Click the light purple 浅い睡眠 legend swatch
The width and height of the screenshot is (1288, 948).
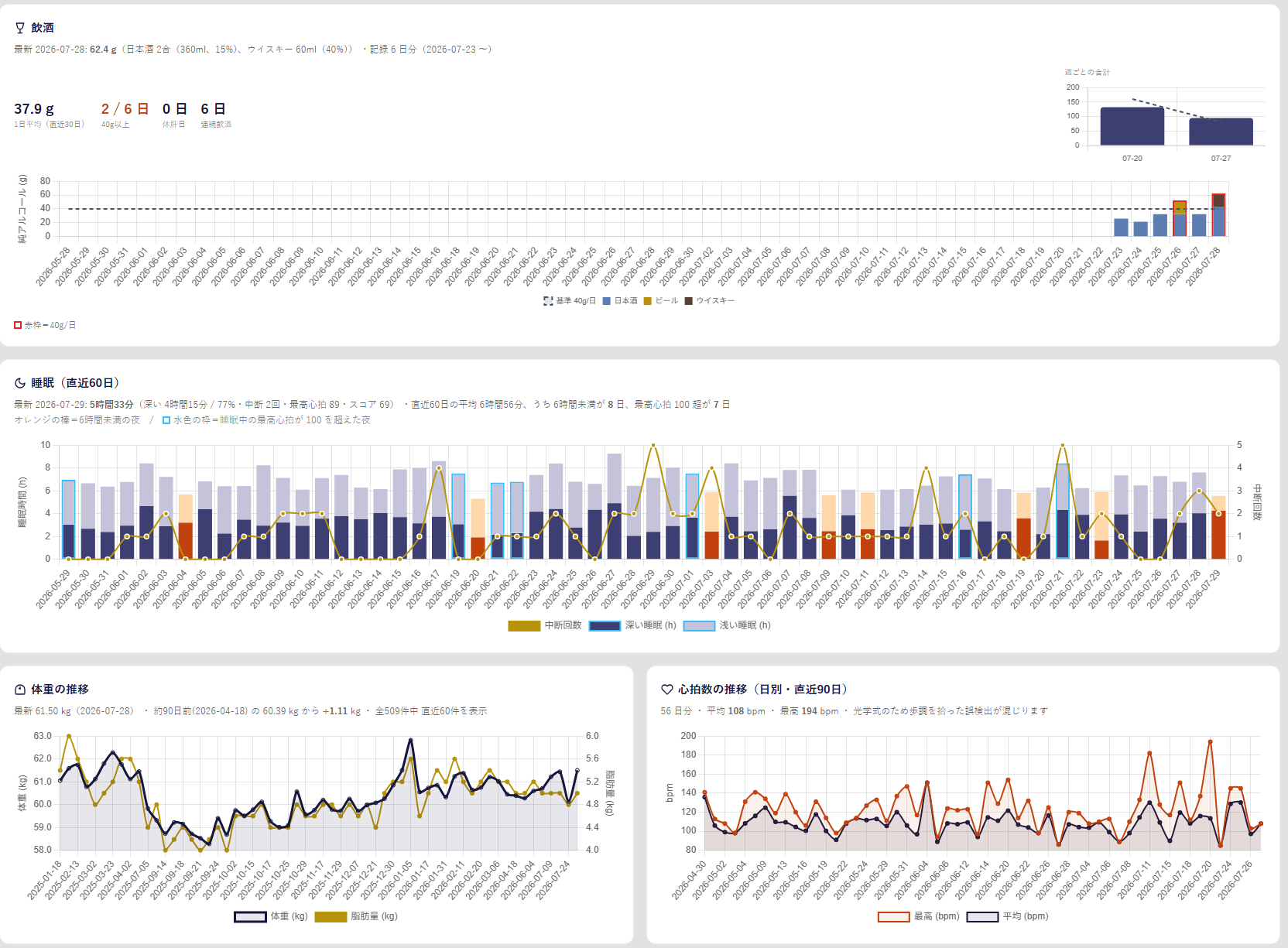pos(699,625)
